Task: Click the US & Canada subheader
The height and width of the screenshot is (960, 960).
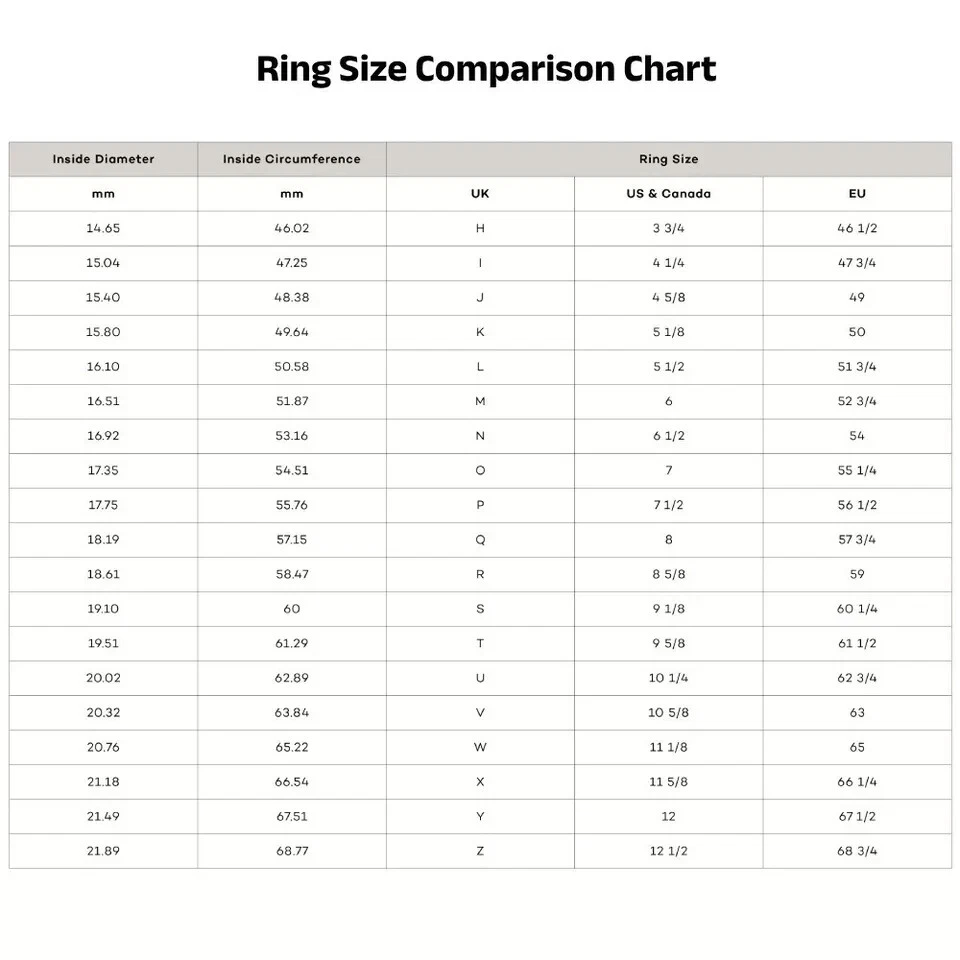Action: click(668, 194)
